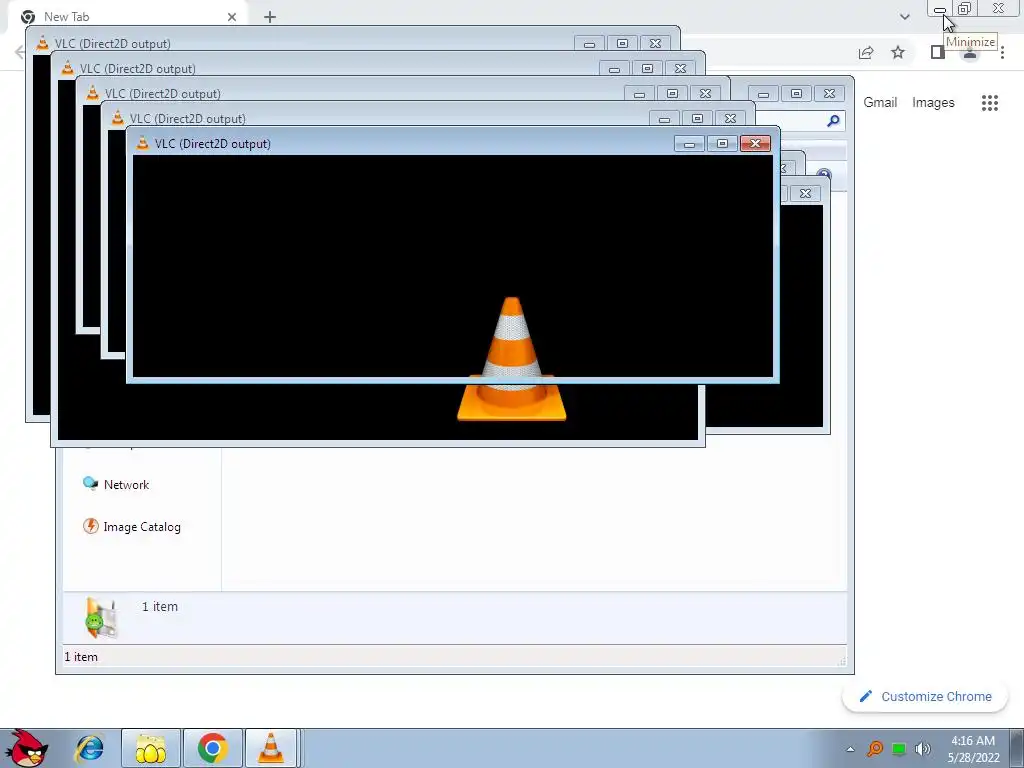Click the Chrome share this page icon

[866, 53]
